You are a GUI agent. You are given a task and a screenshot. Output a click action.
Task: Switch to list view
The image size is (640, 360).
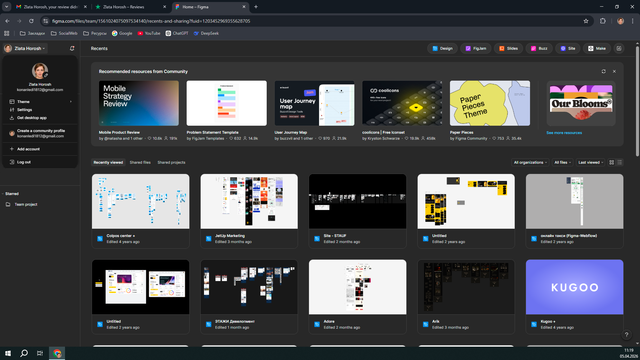[x=620, y=162]
